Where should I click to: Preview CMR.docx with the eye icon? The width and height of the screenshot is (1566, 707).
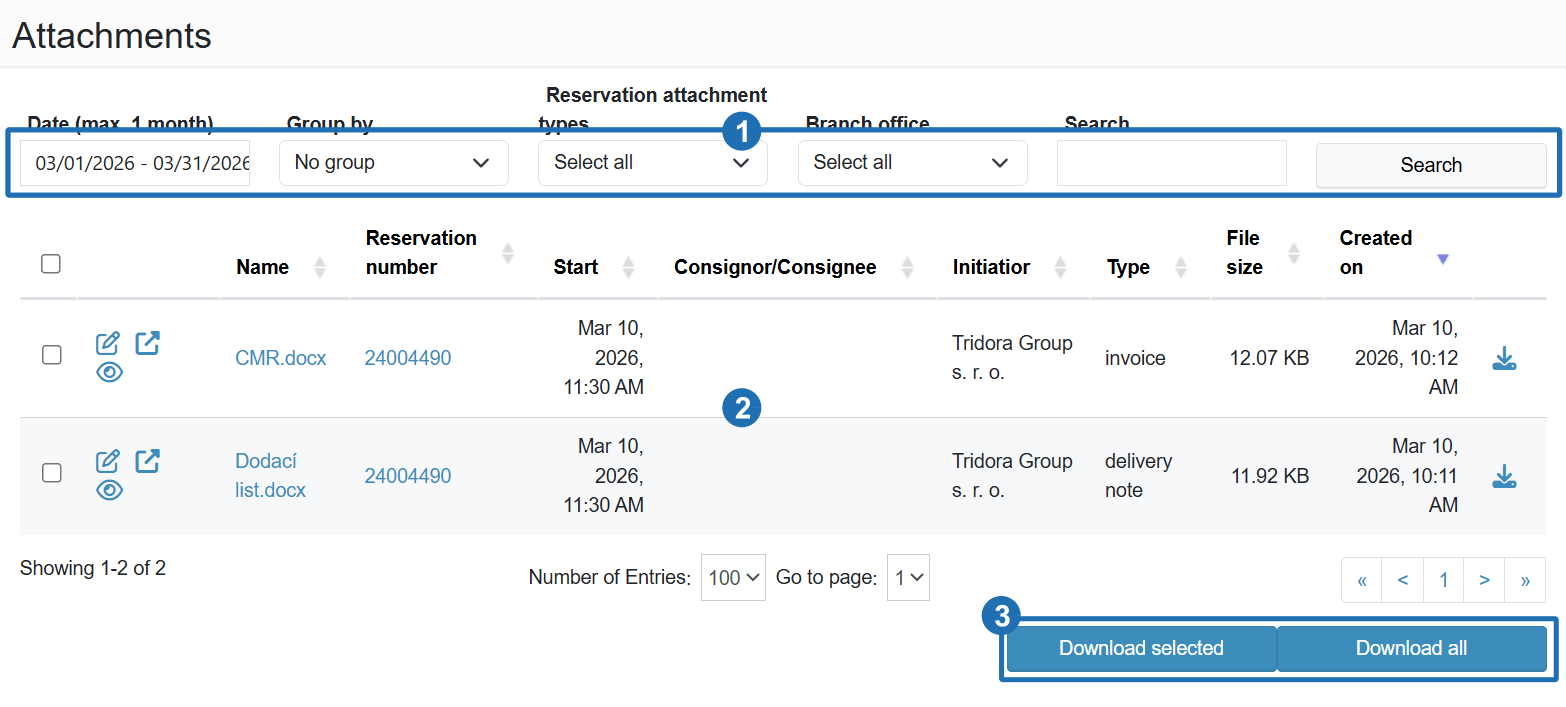tap(109, 373)
